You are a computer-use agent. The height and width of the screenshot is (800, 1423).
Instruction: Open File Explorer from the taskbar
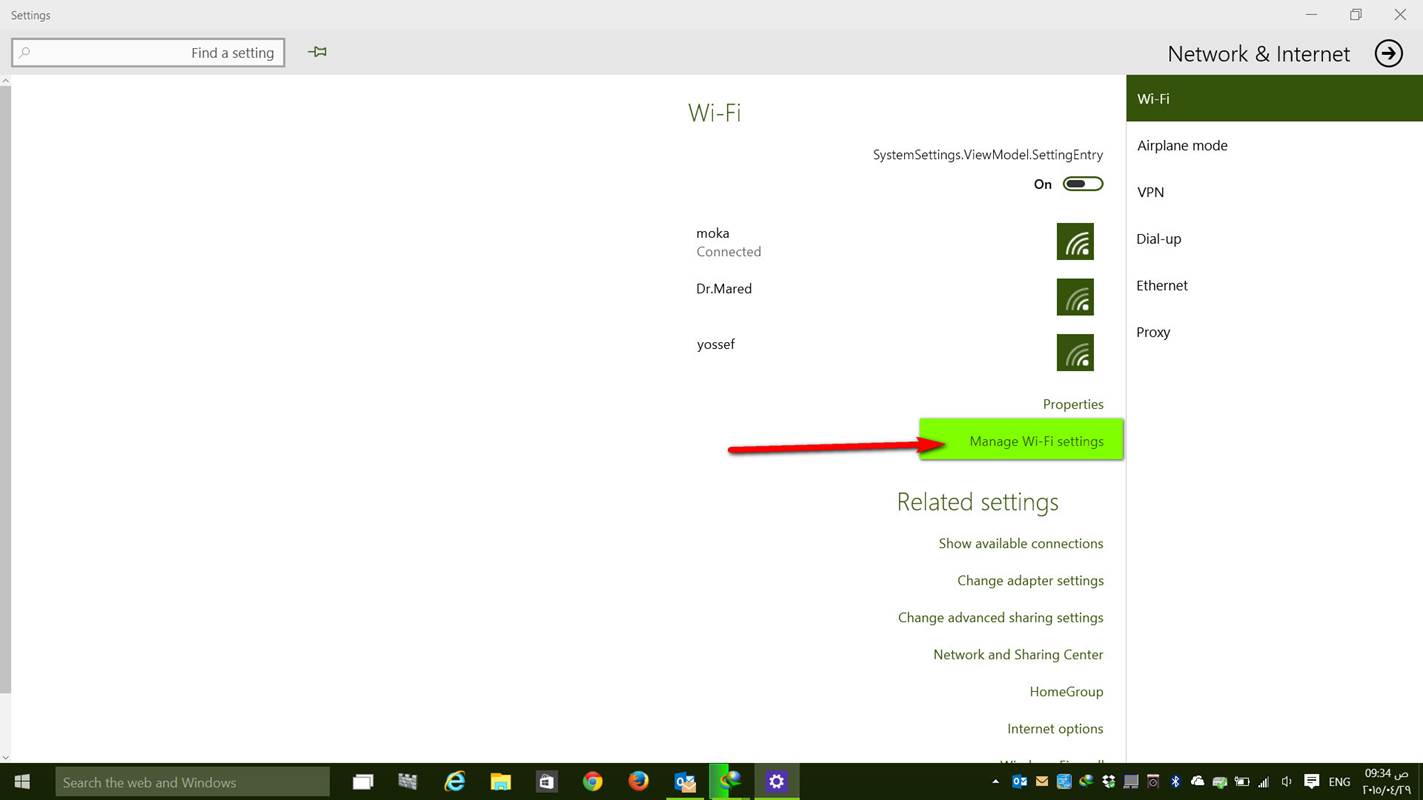(x=501, y=782)
